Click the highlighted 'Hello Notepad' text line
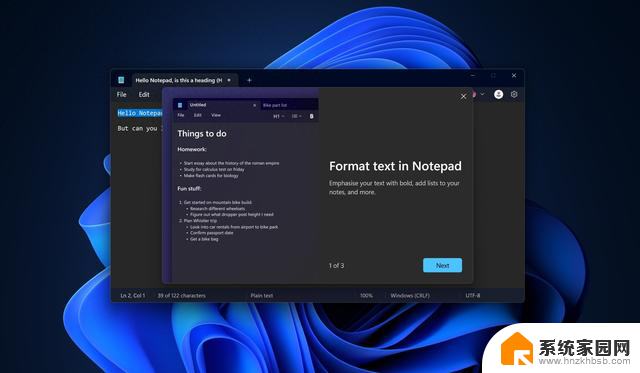The height and width of the screenshot is (373, 640). (140, 113)
